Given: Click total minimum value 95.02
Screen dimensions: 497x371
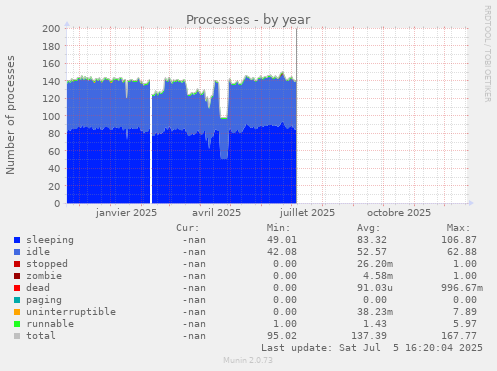Looking at the screenshot, I should pos(282,336).
